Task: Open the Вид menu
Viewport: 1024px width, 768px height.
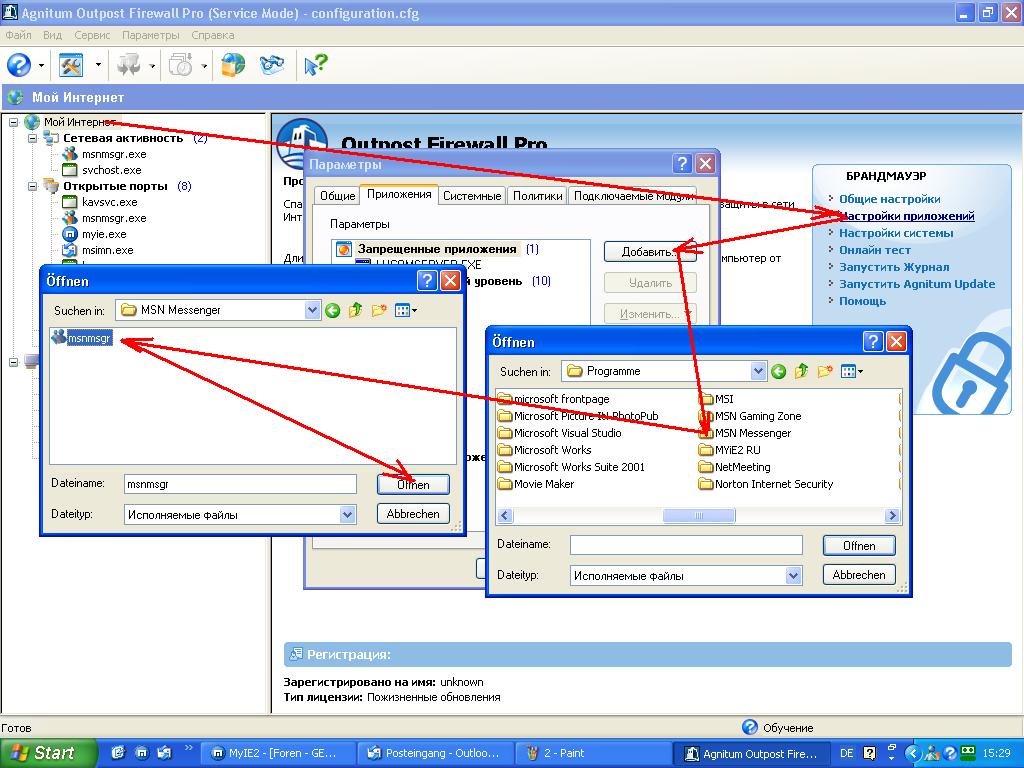Action: (x=52, y=35)
